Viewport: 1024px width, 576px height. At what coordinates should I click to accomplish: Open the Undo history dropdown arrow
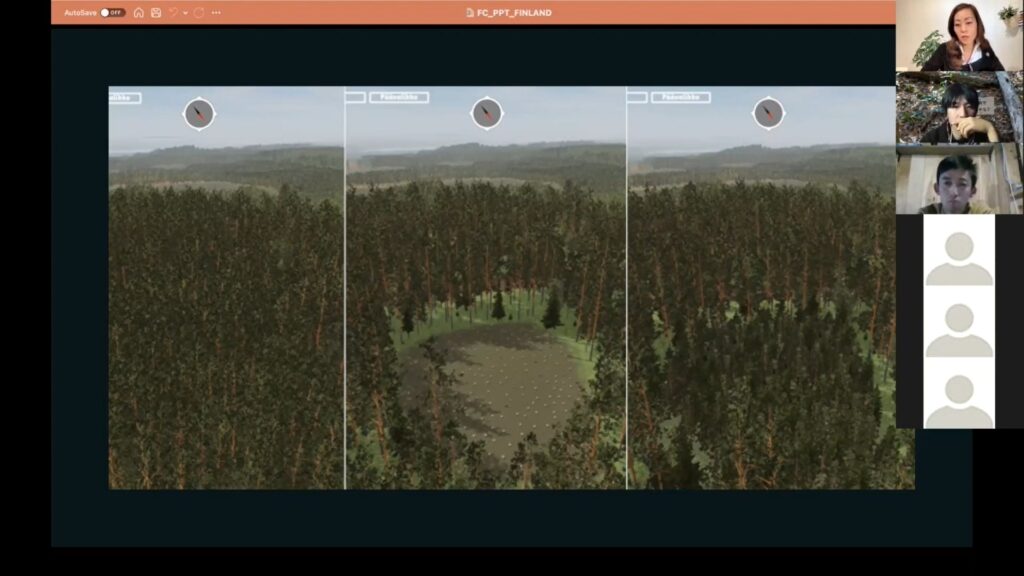pyautogui.click(x=185, y=13)
